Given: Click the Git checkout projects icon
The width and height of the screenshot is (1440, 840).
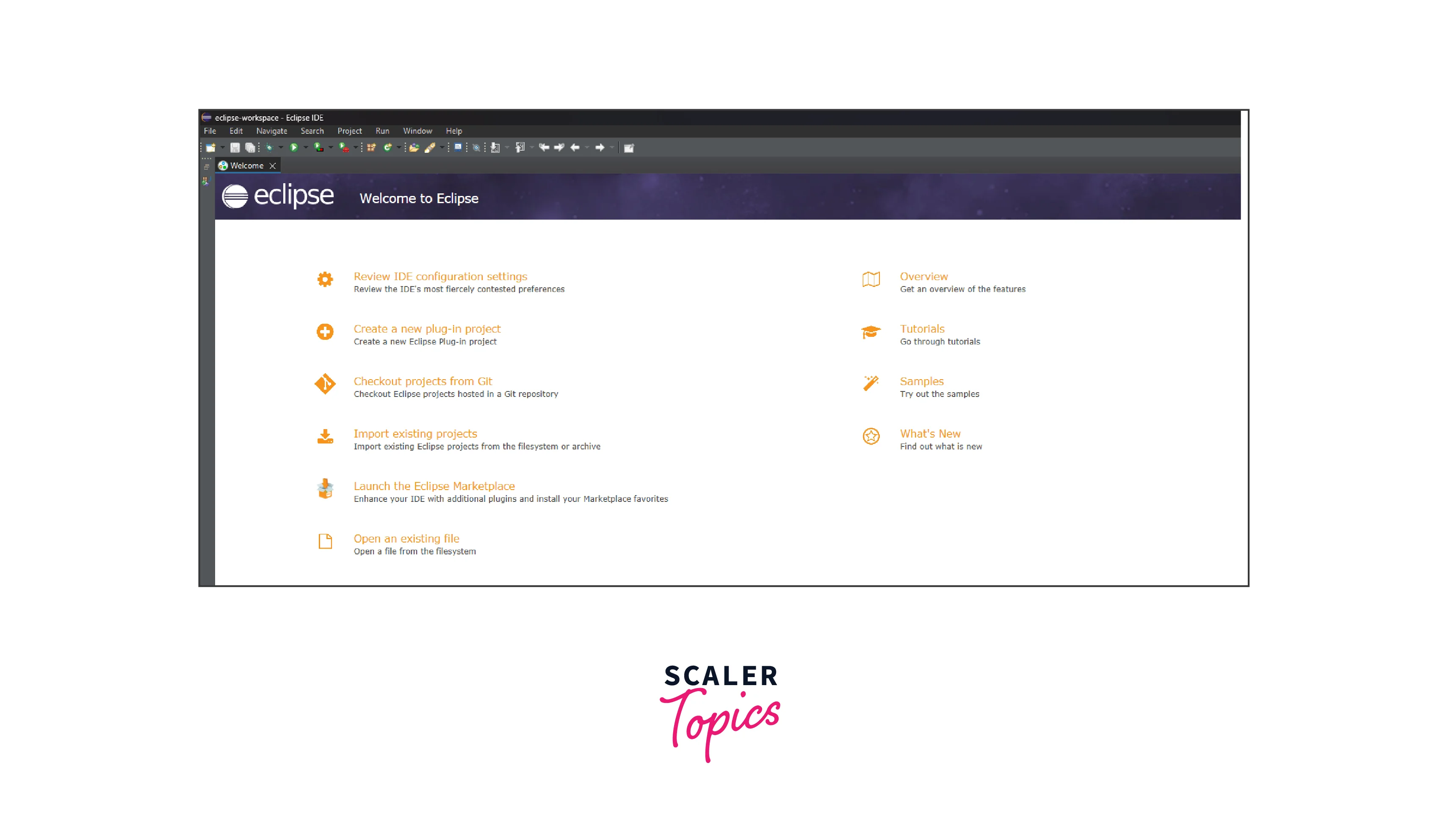Looking at the screenshot, I should pyautogui.click(x=326, y=383).
